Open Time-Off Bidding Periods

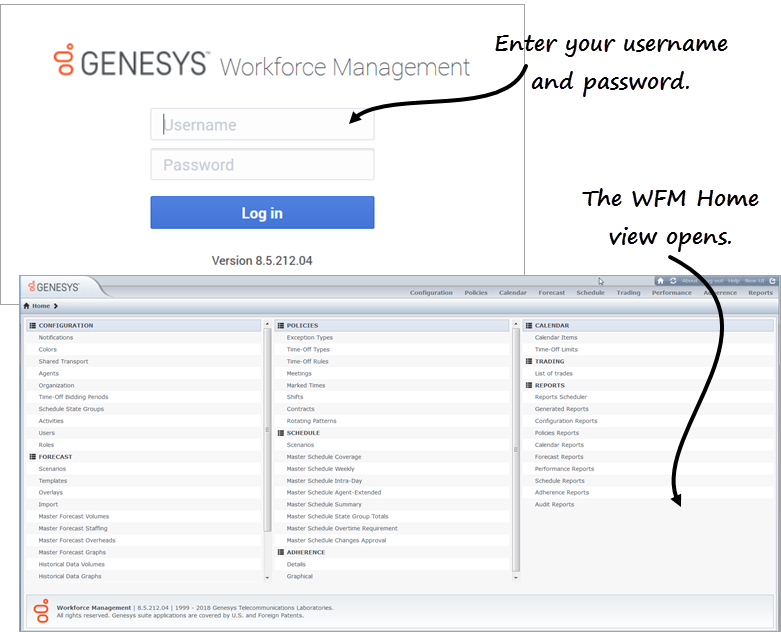(x=73, y=397)
